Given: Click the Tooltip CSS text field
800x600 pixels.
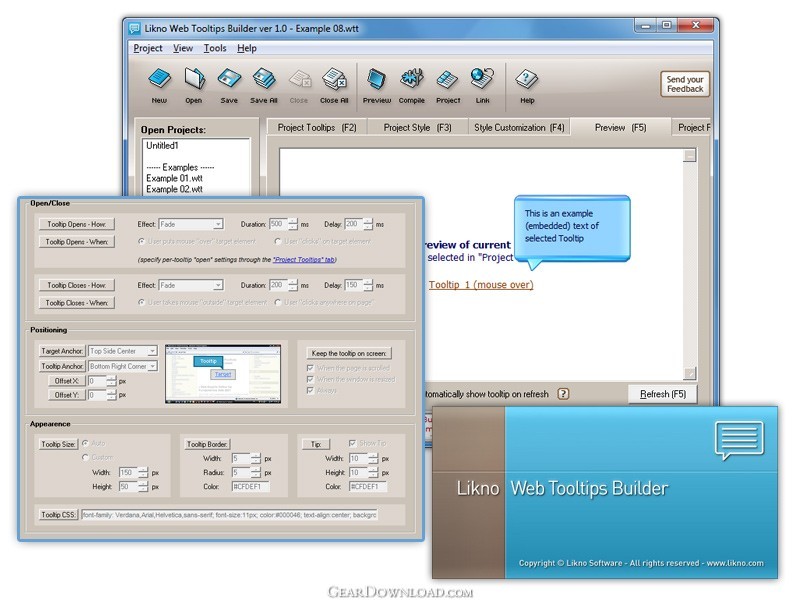Looking at the screenshot, I should (229, 515).
